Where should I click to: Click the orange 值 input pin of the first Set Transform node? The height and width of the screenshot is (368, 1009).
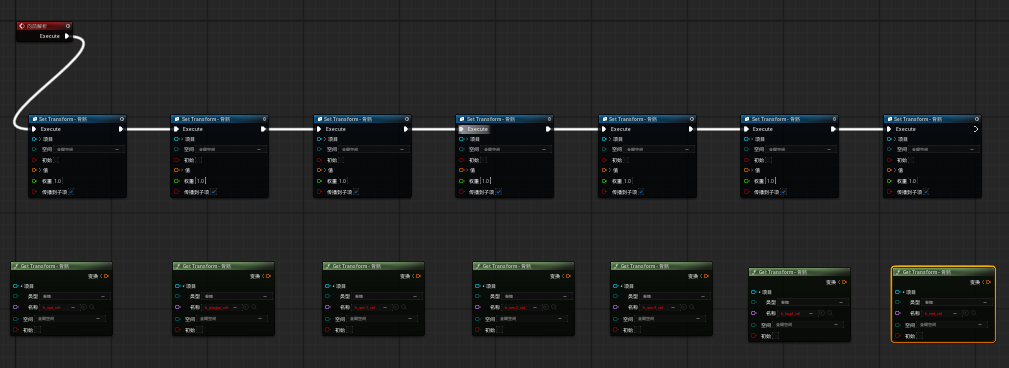(33, 170)
